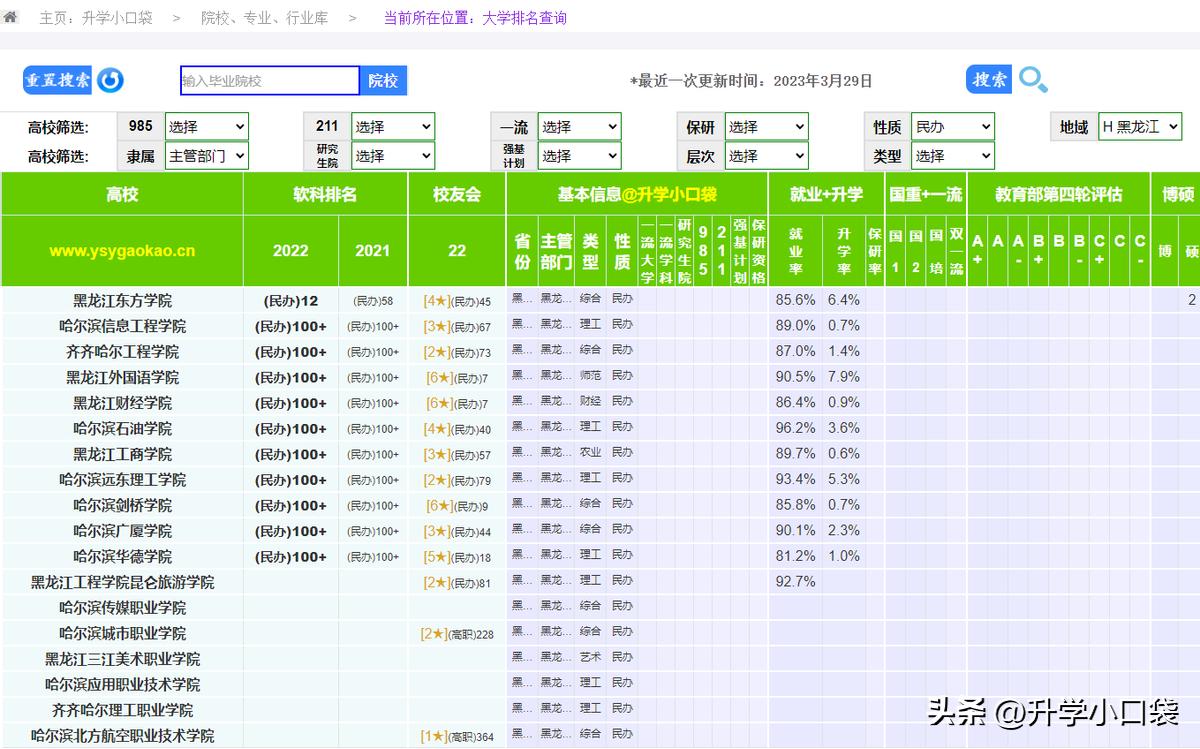Open the 一流 filter dropdown
Image resolution: width=1200 pixels, height=749 pixels.
579,126
